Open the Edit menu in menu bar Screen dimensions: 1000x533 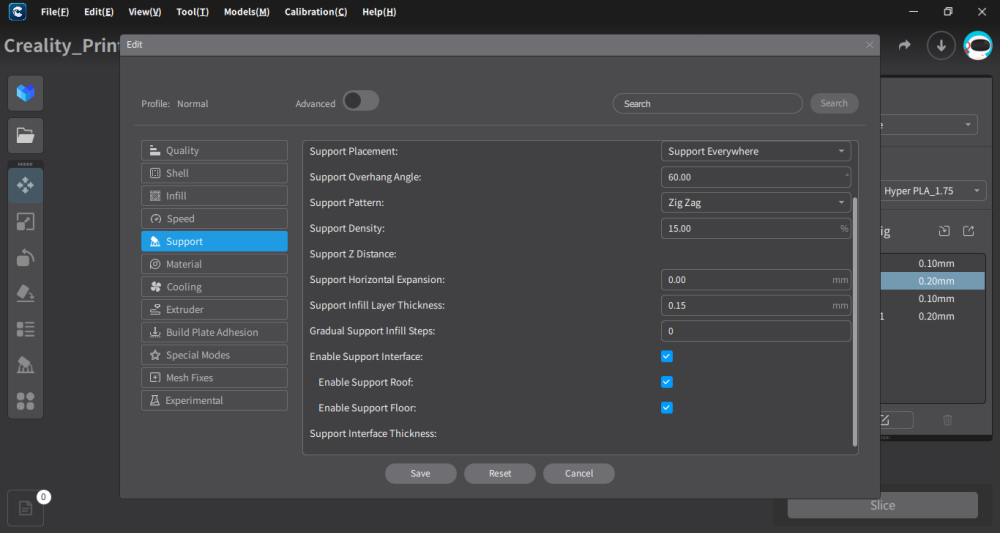(99, 11)
